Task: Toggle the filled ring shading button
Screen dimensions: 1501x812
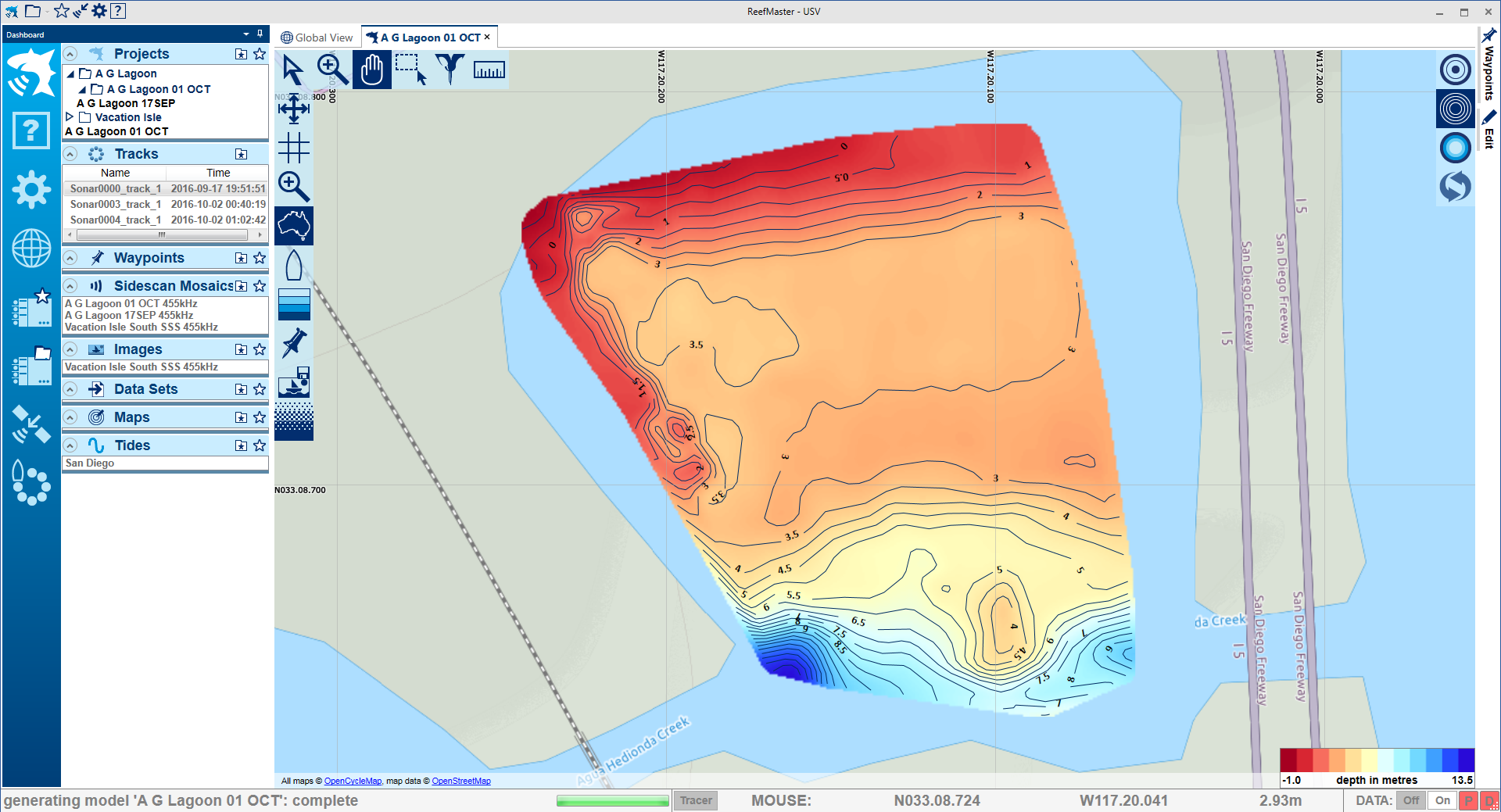Action: (1455, 148)
